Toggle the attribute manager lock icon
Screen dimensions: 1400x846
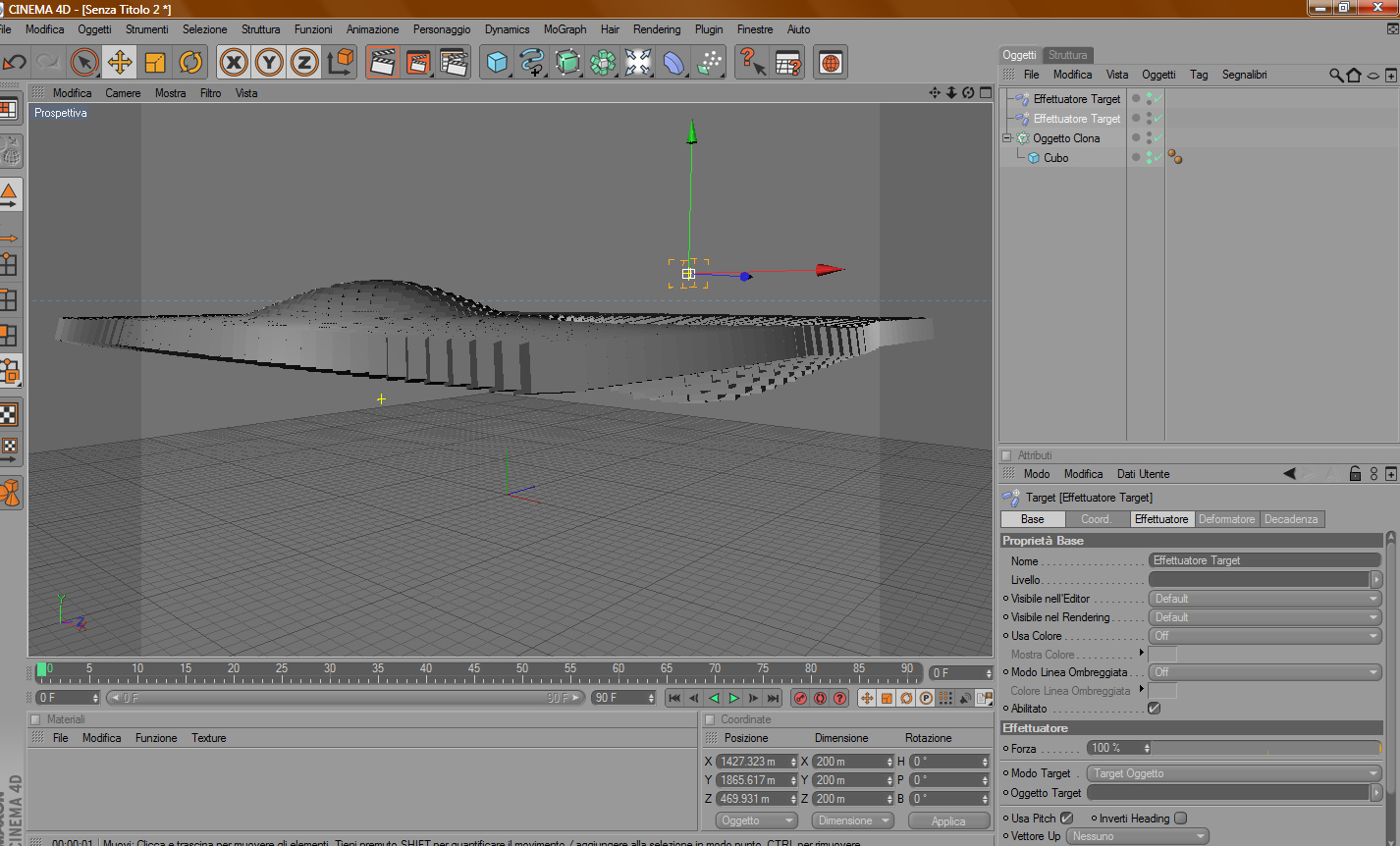tap(1355, 474)
